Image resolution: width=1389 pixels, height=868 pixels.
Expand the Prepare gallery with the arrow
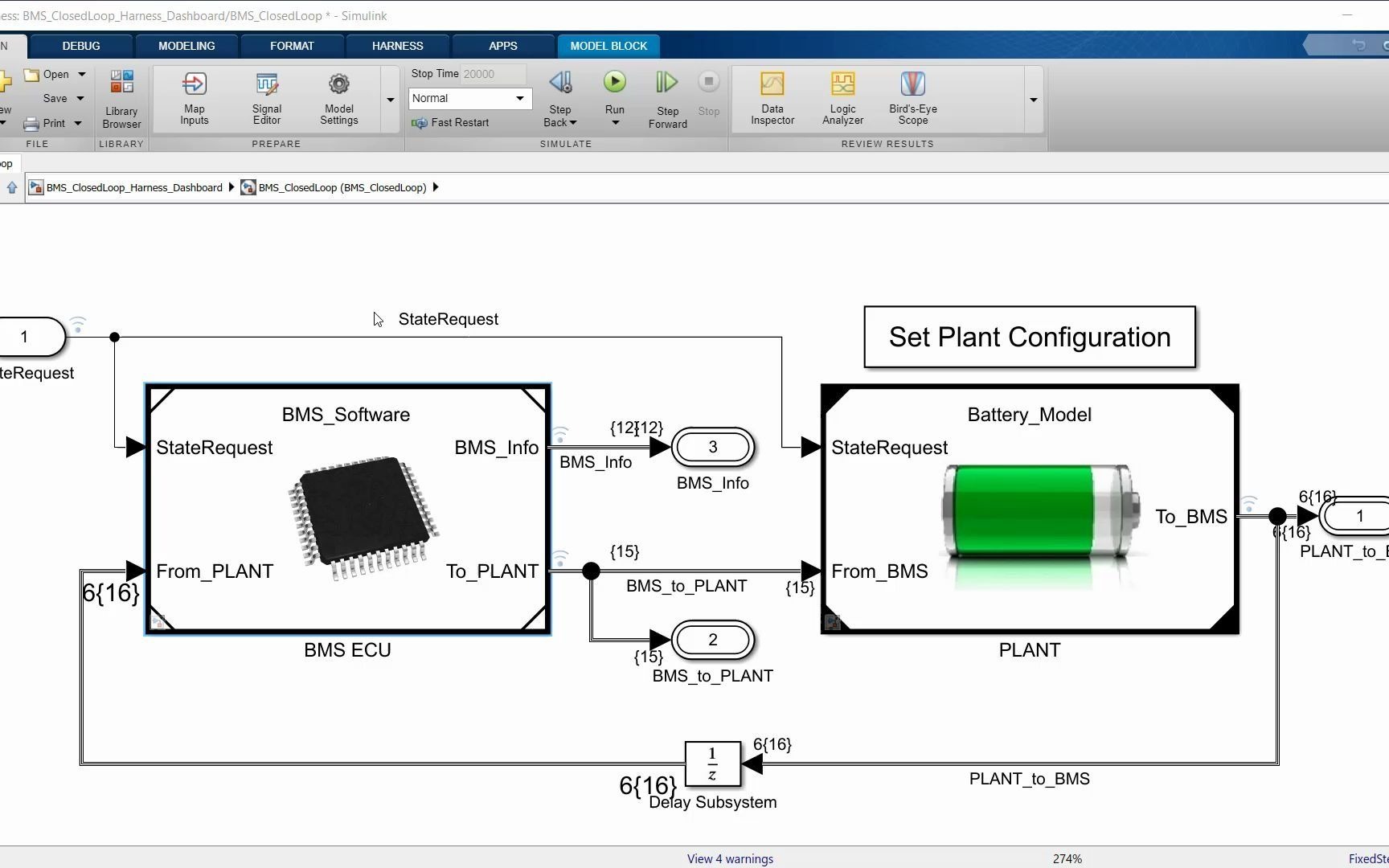tap(390, 100)
